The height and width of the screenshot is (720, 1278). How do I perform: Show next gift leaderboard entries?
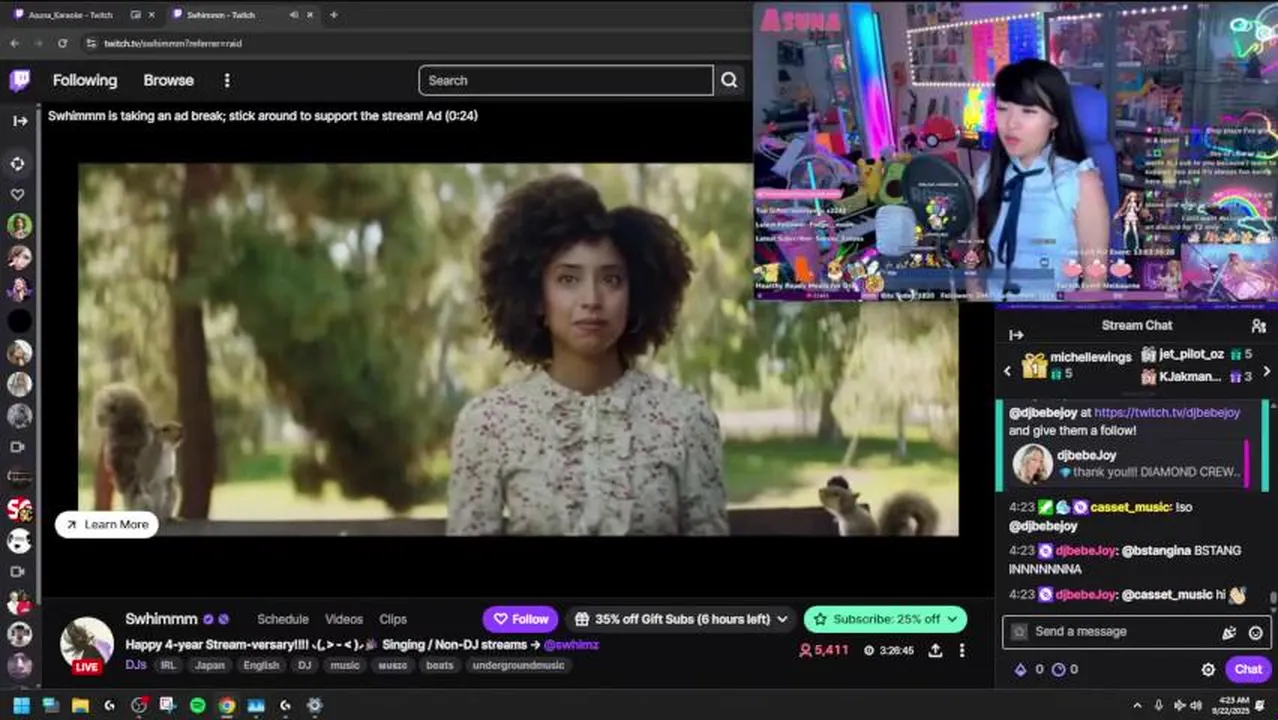click(x=1267, y=371)
